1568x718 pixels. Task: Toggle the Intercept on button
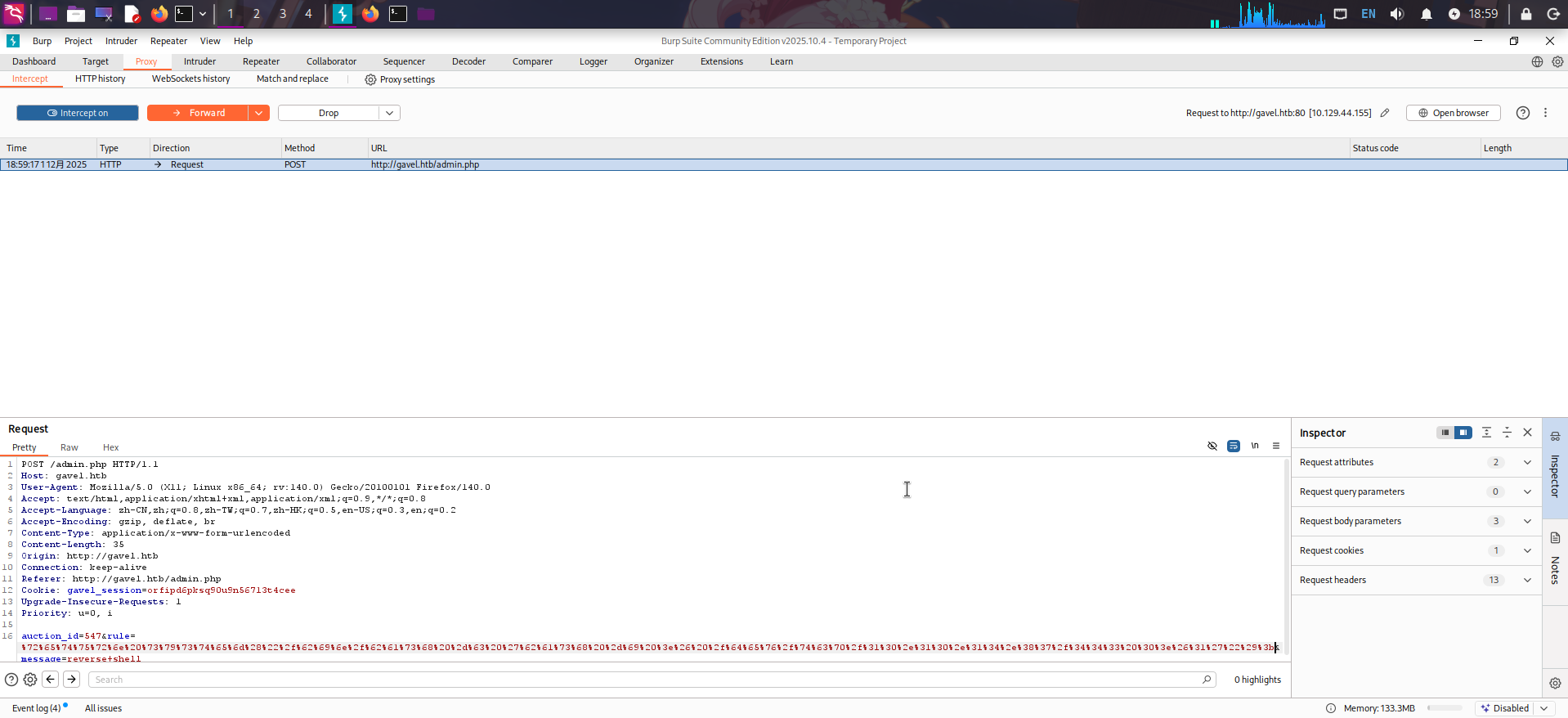pos(78,113)
